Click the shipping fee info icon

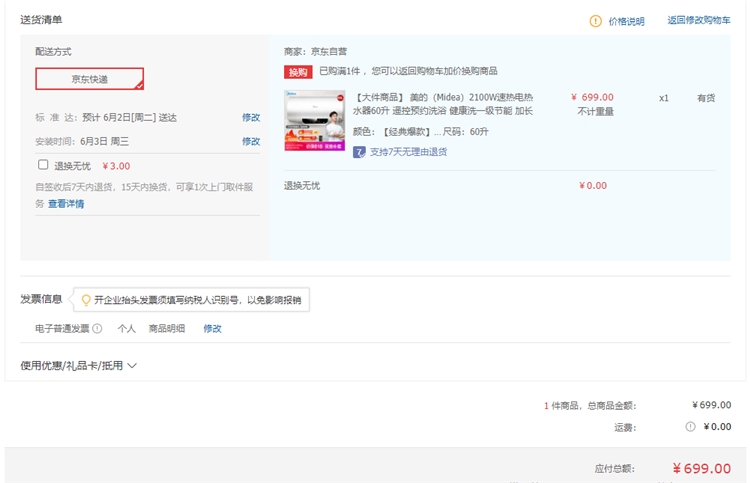[x=690, y=427]
